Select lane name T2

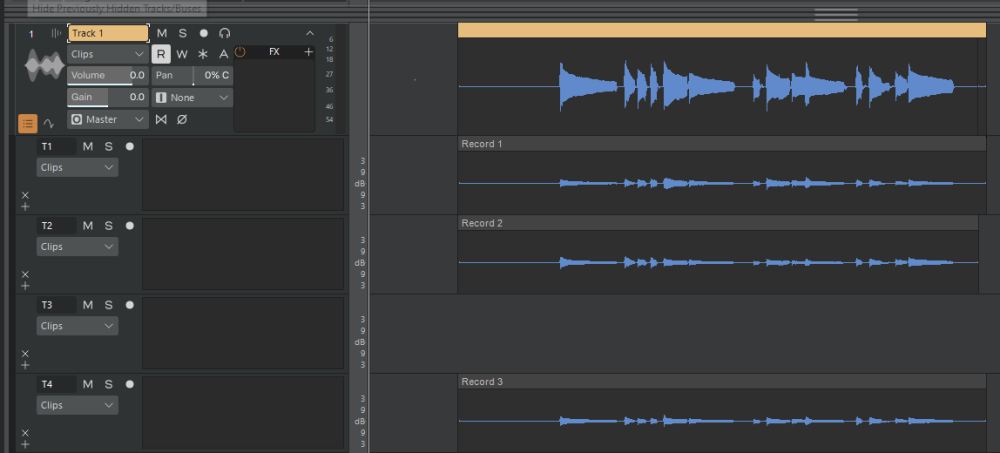[55, 226]
